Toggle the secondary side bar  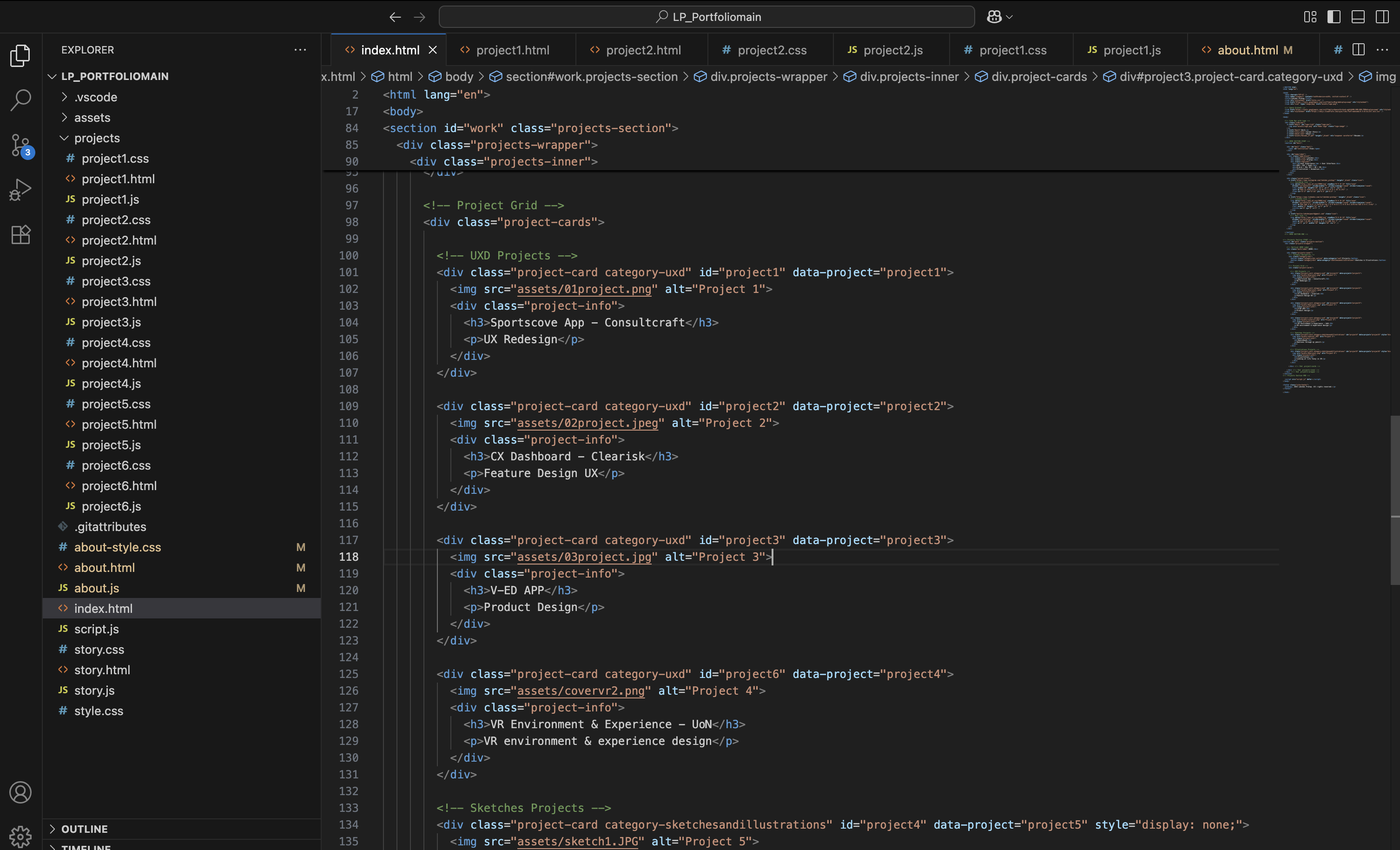tap(1382, 17)
